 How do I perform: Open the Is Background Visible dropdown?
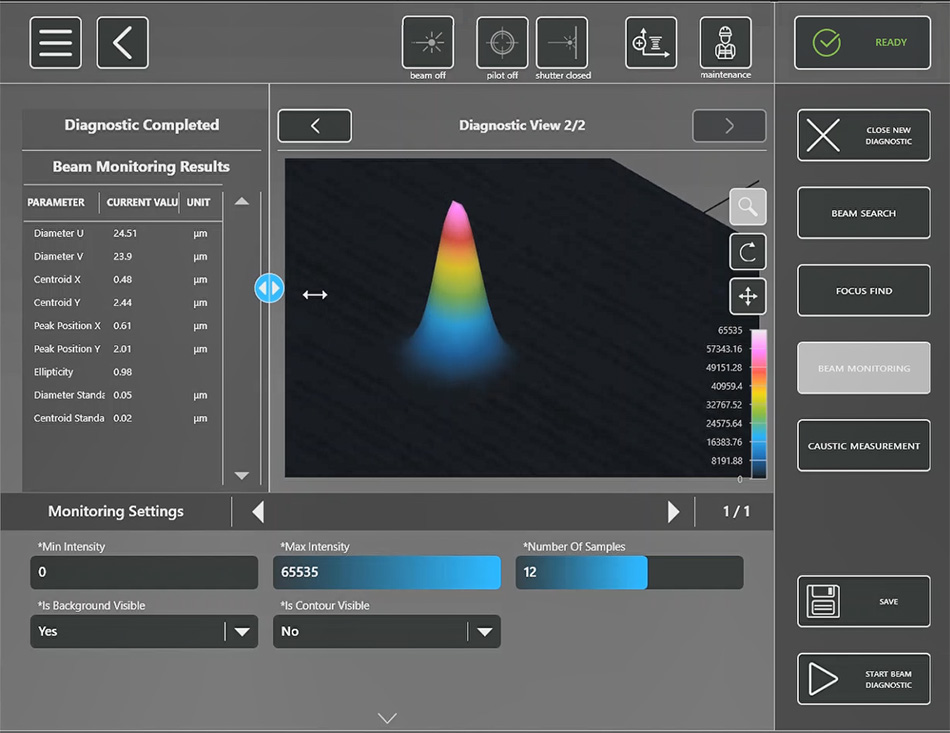[144, 632]
